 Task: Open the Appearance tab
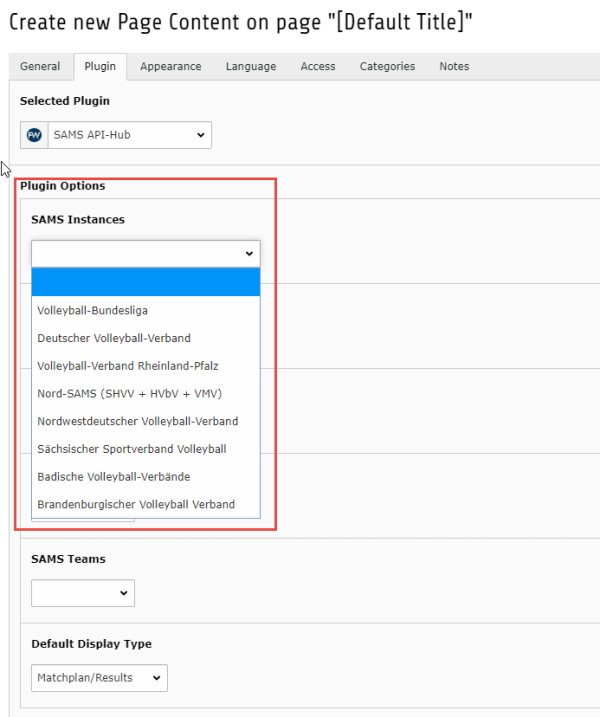[171, 66]
